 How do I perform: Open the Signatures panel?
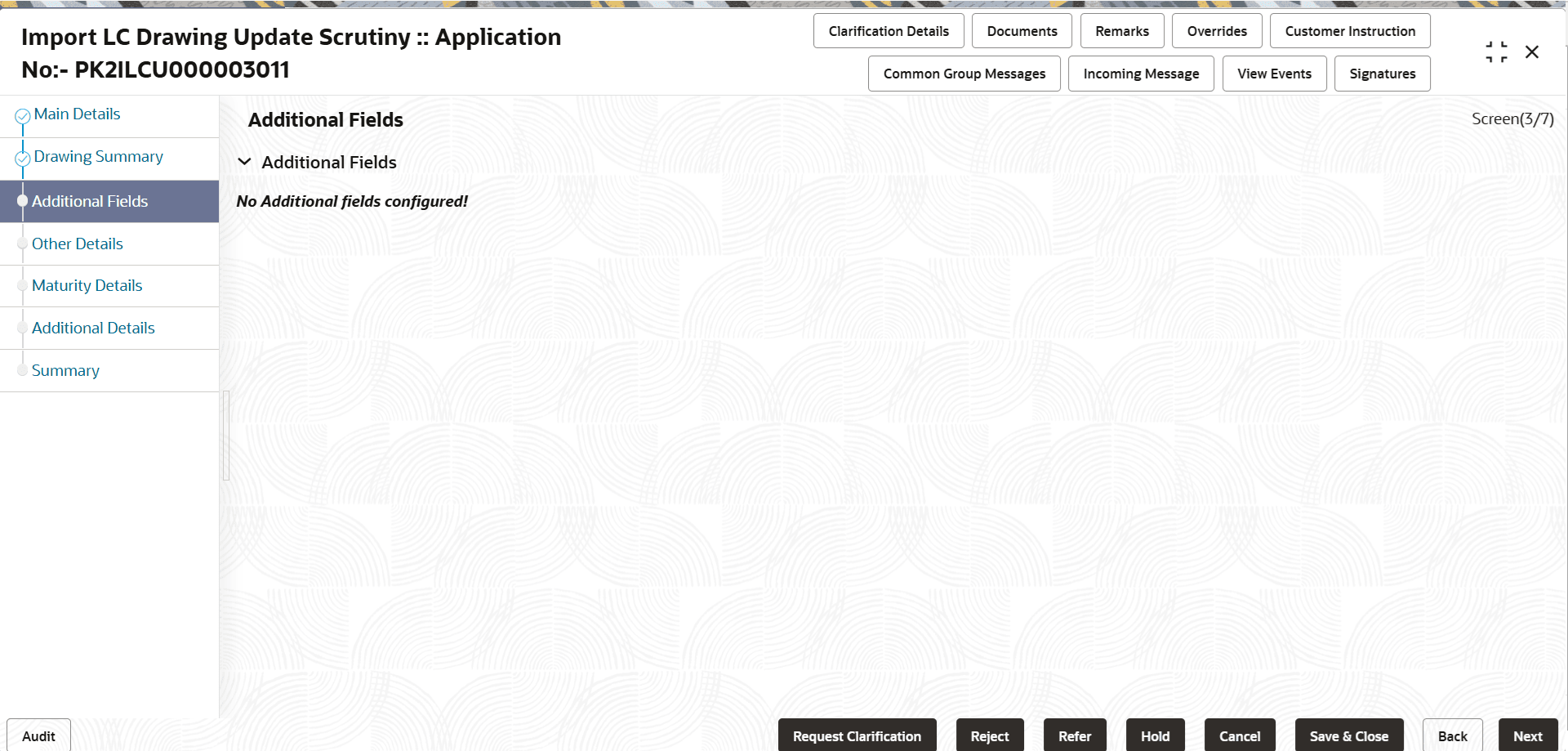1382,73
